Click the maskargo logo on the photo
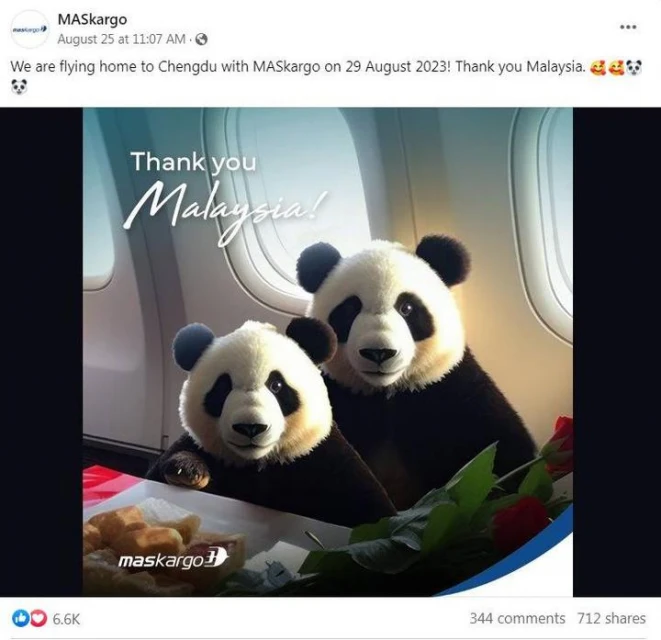Screen dimensions: 661x640 pyautogui.click(x=173, y=559)
